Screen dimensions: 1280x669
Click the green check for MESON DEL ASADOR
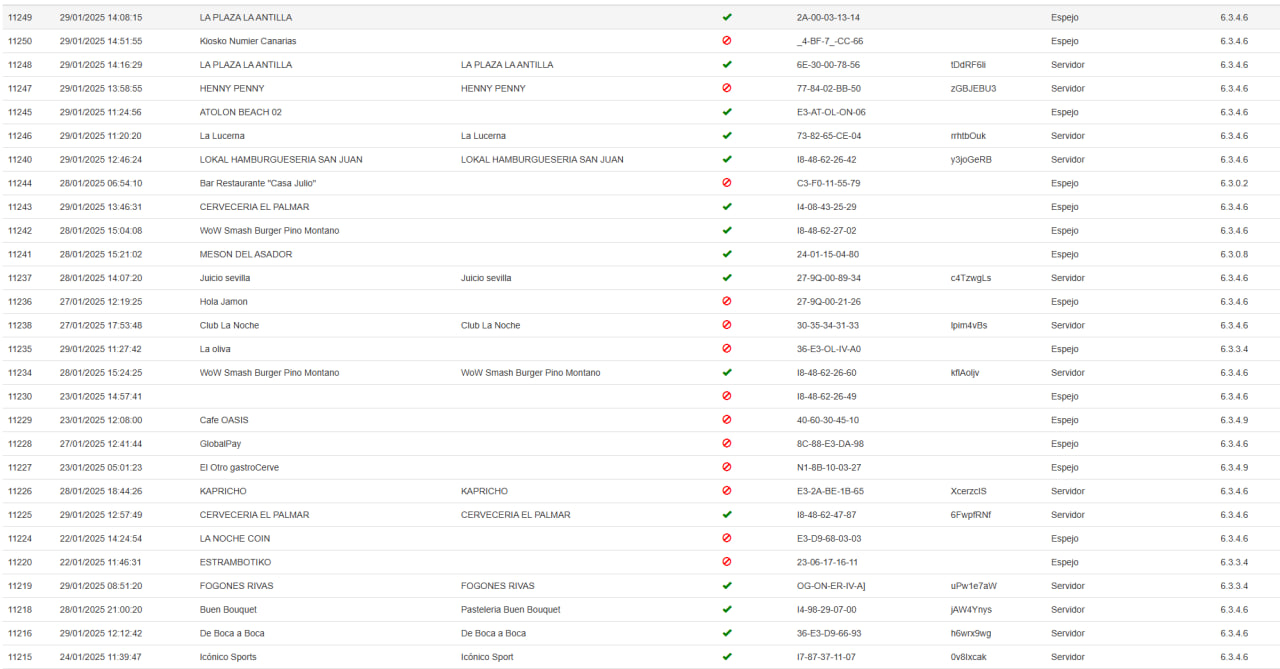pyautogui.click(x=727, y=254)
